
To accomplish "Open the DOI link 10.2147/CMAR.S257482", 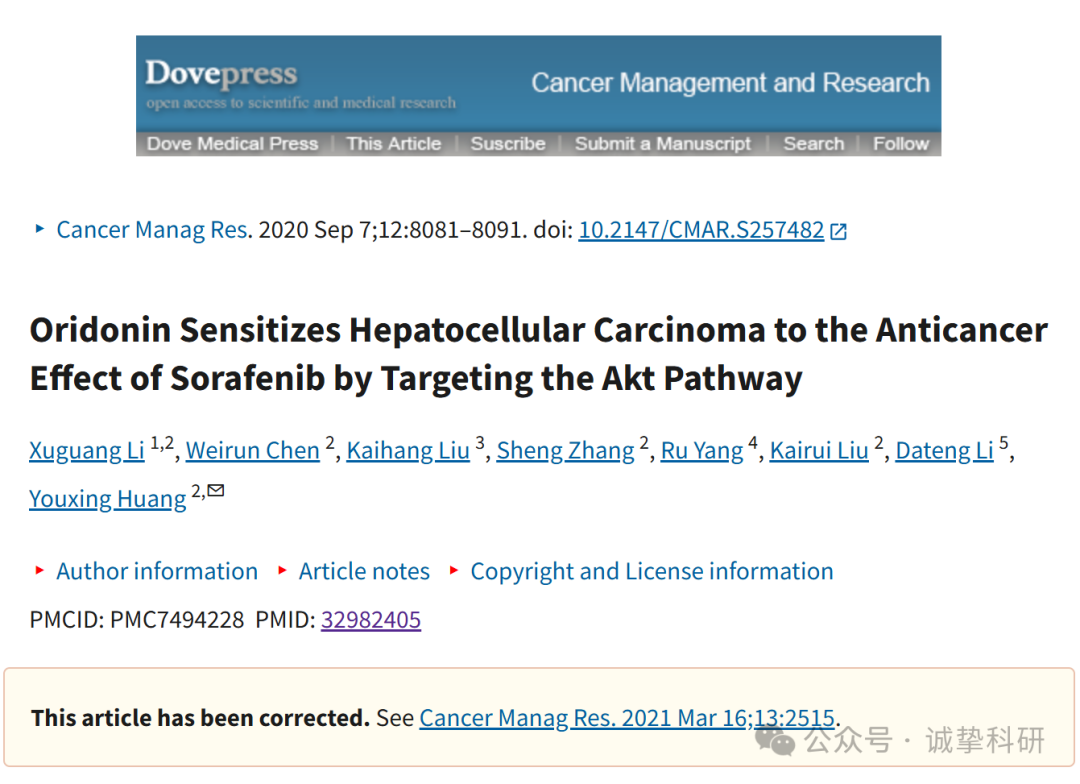I will pyautogui.click(x=701, y=230).
